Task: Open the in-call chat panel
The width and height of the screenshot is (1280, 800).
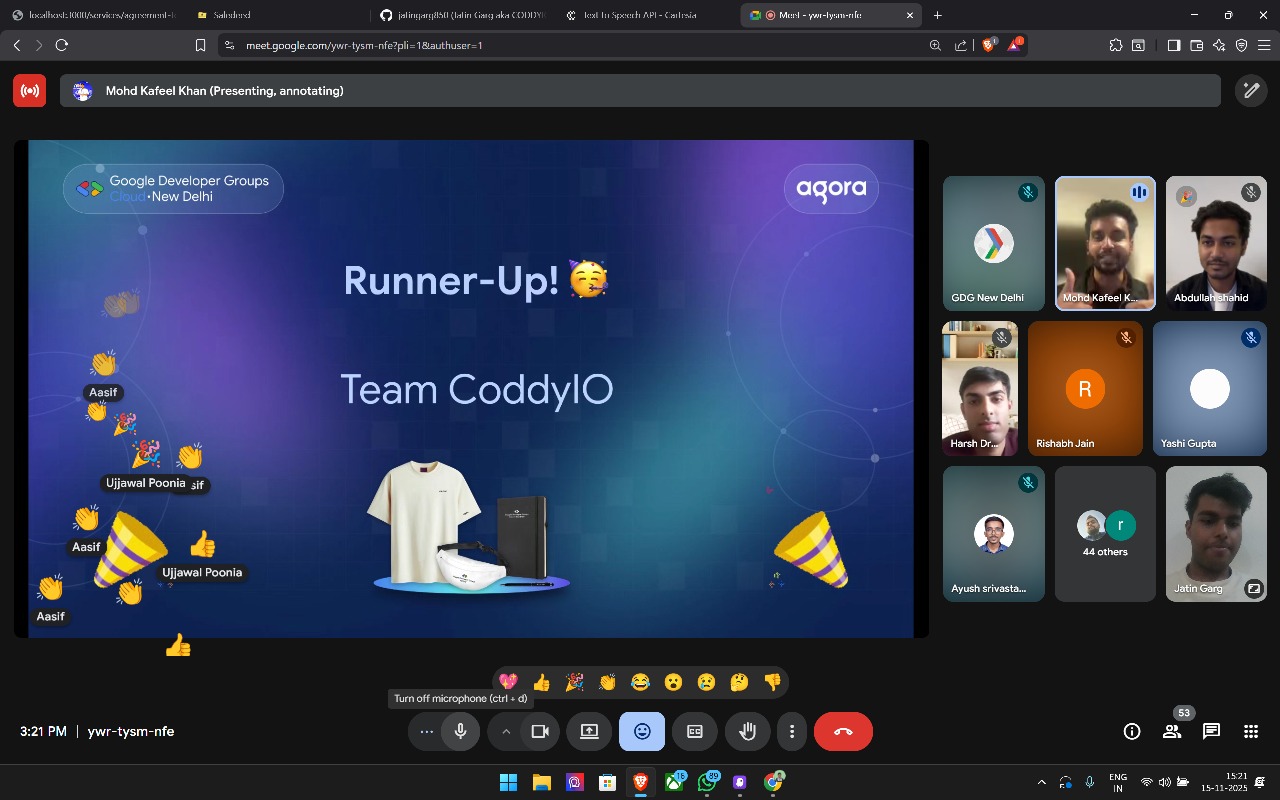Action: [x=1211, y=731]
